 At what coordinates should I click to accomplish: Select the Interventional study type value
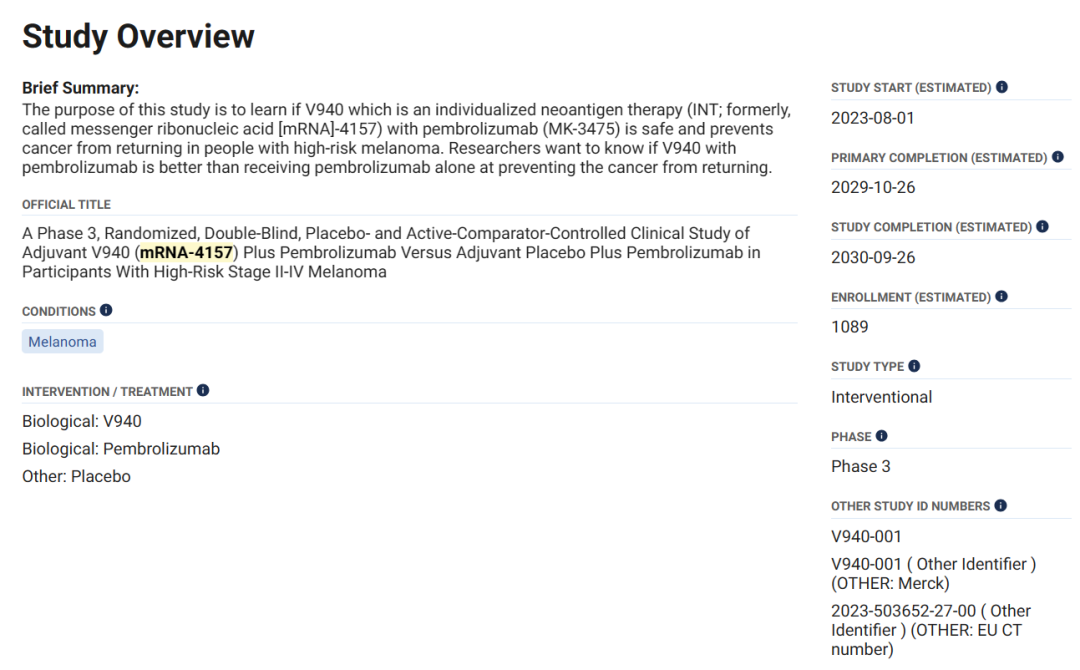tap(881, 397)
